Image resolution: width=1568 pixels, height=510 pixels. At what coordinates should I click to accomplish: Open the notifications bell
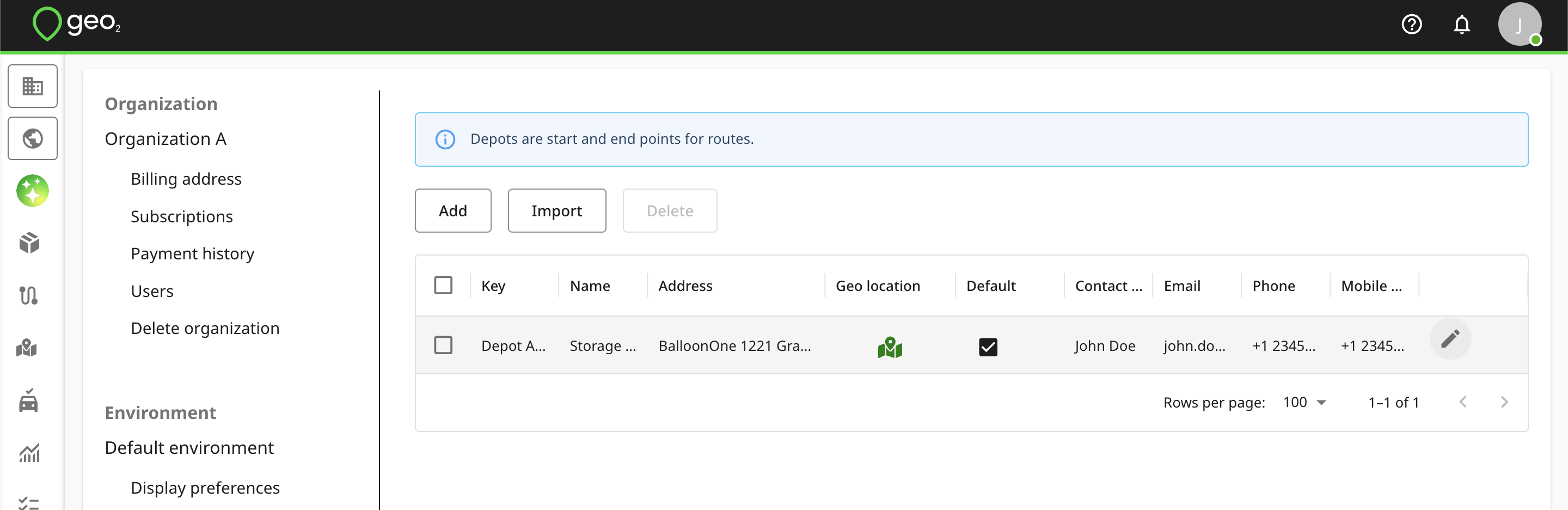coord(1461,25)
